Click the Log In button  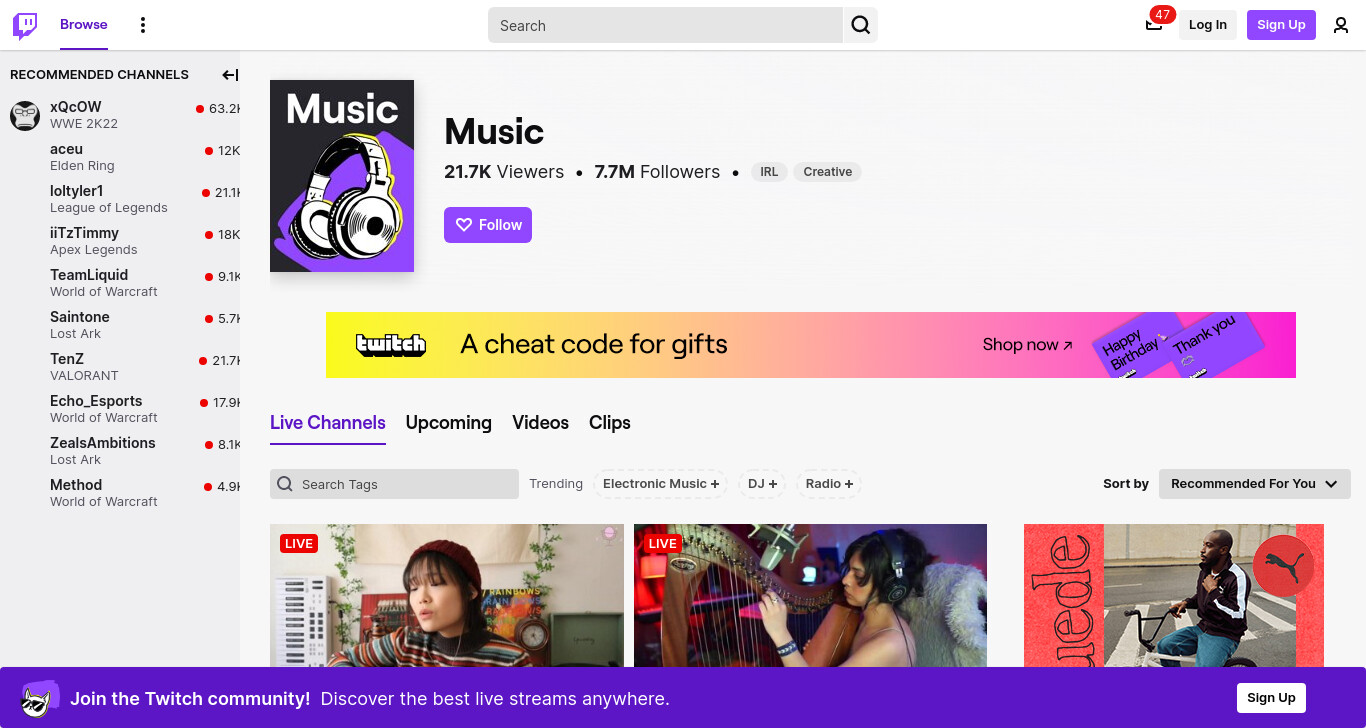click(x=1208, y=25)
